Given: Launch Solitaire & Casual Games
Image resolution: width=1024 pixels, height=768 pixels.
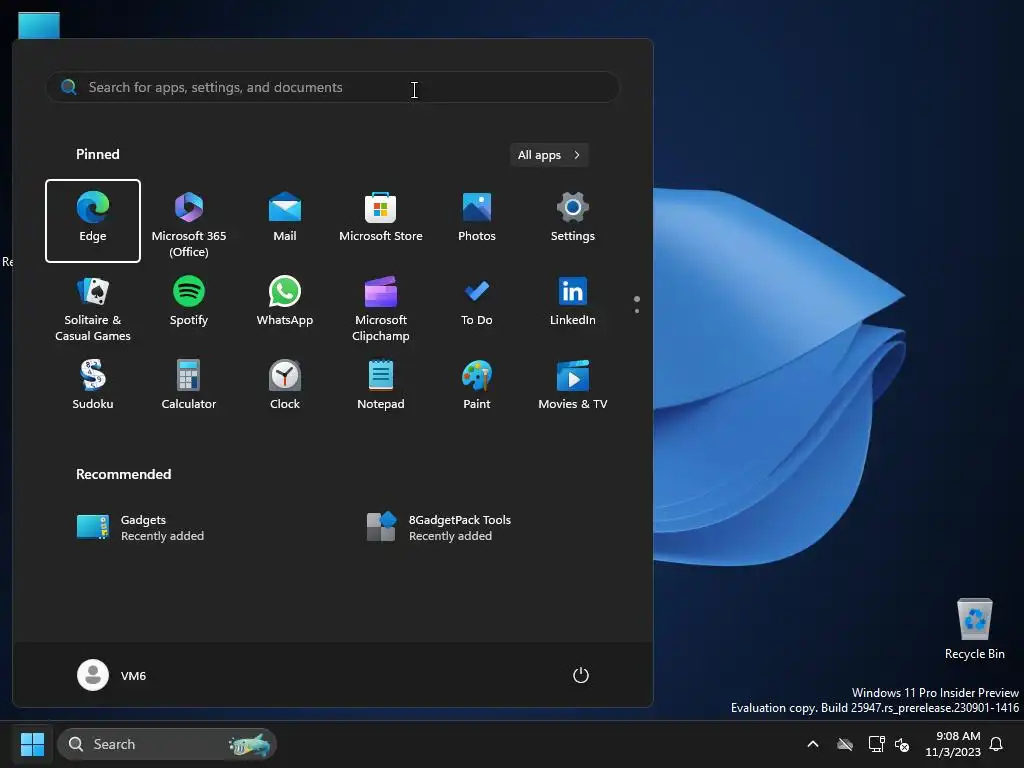Looking at the screenshot, I should tap(93, 306).
